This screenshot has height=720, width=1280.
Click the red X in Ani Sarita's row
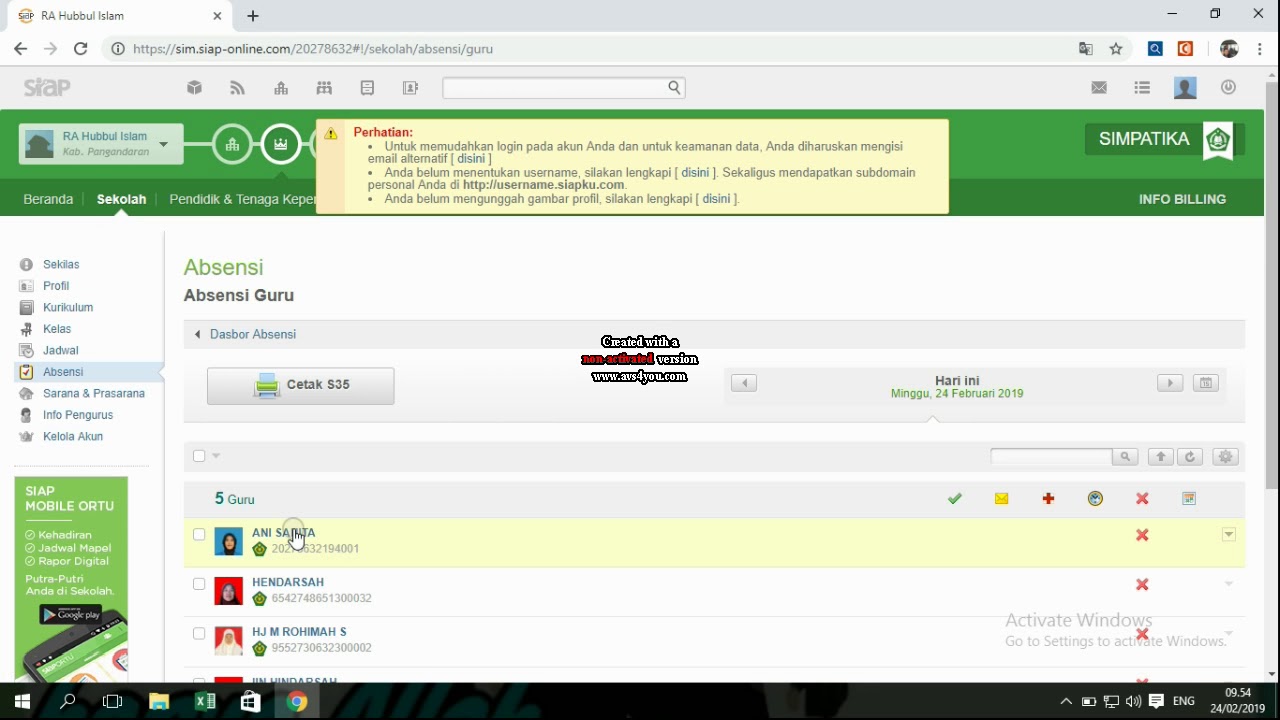(1142, 535)
